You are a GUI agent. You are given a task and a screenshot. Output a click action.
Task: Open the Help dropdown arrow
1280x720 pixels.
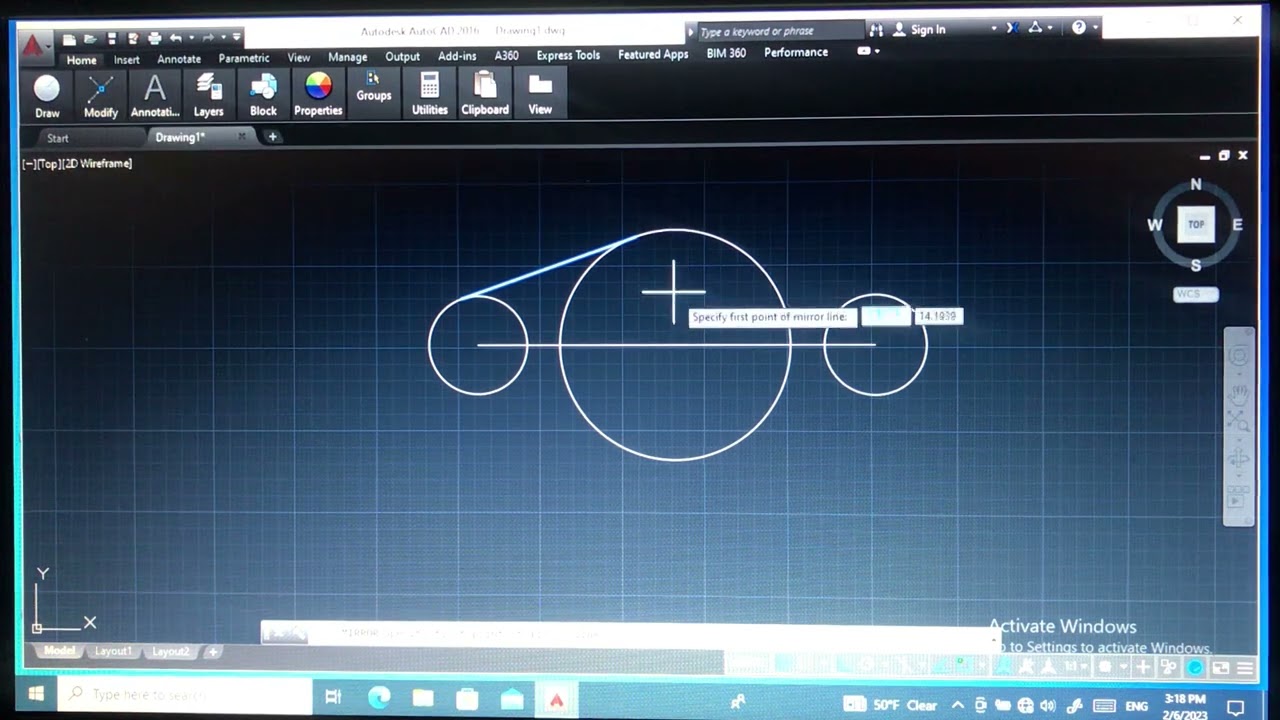1096,27
